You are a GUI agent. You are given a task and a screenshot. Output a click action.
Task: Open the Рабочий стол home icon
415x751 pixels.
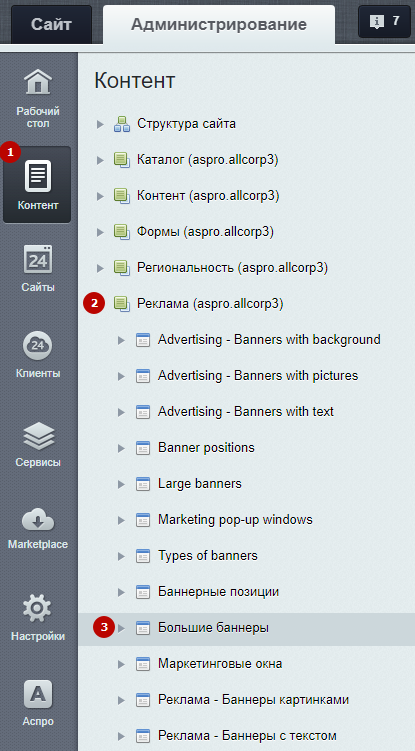tap(37, 82)
